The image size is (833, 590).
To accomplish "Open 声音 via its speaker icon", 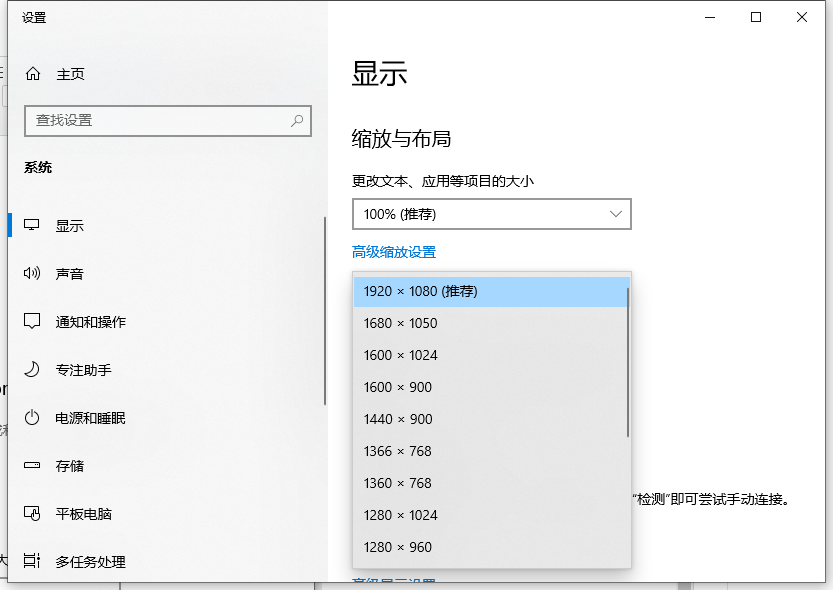I will [x=33, y=274].
